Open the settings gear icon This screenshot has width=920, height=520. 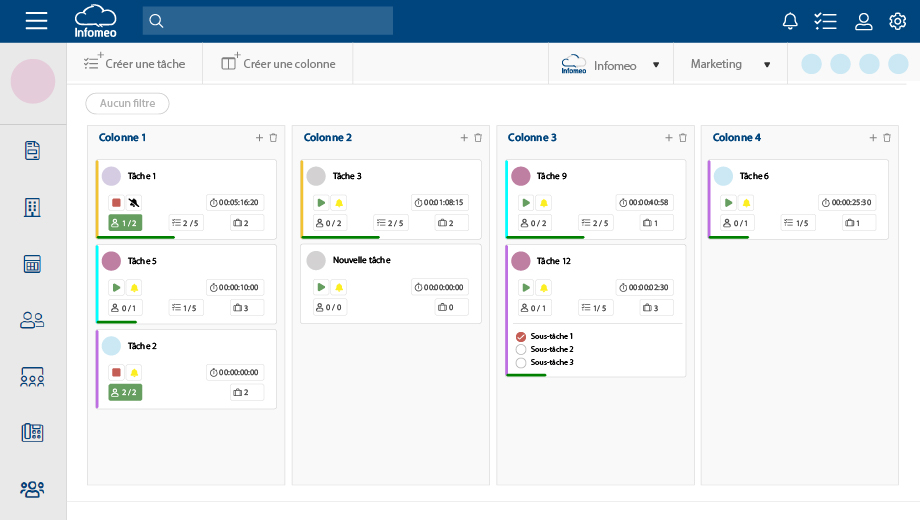(897, 21)
